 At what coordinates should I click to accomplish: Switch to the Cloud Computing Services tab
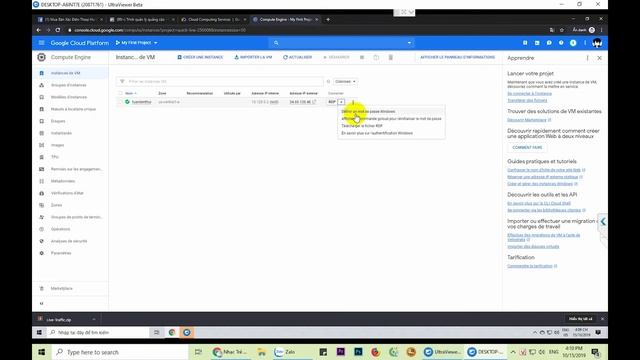pos(213,20)
